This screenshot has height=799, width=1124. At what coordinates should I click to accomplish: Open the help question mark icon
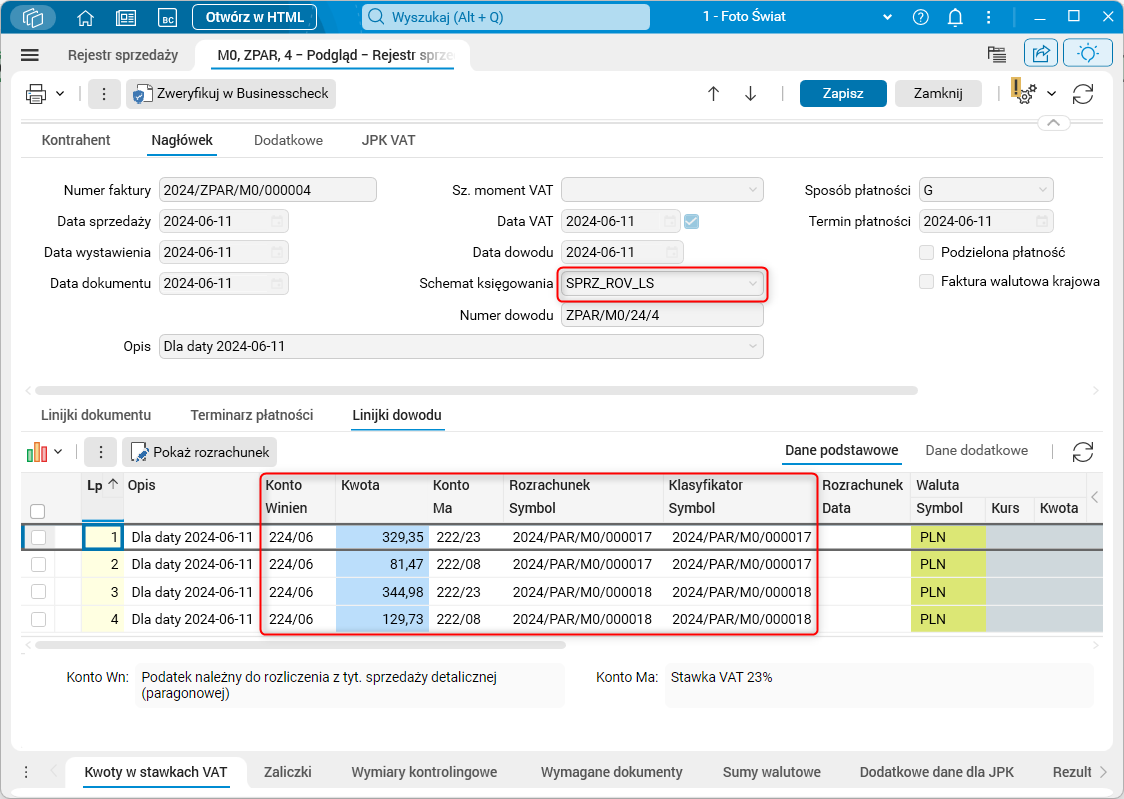[920, 17]
